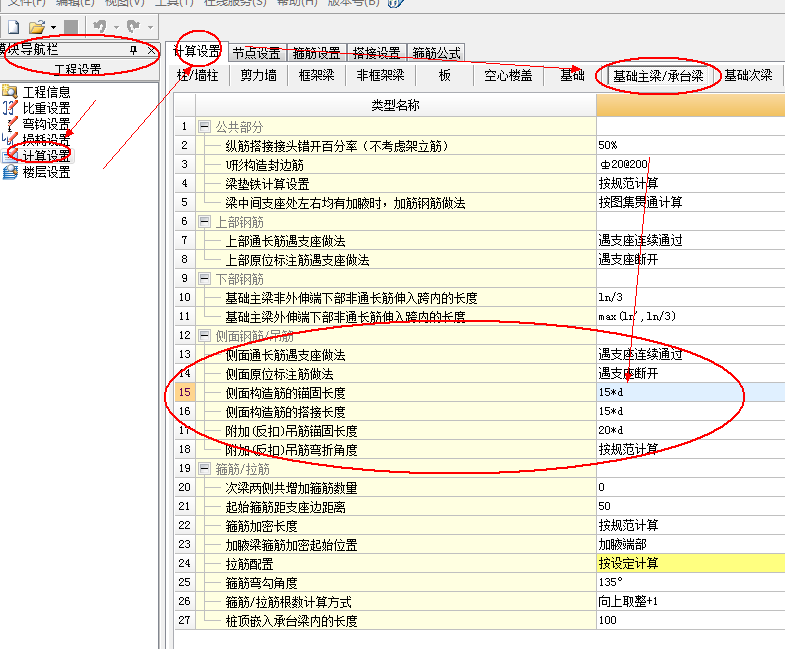Switch to the 节点设置 tab

[256, 53]
